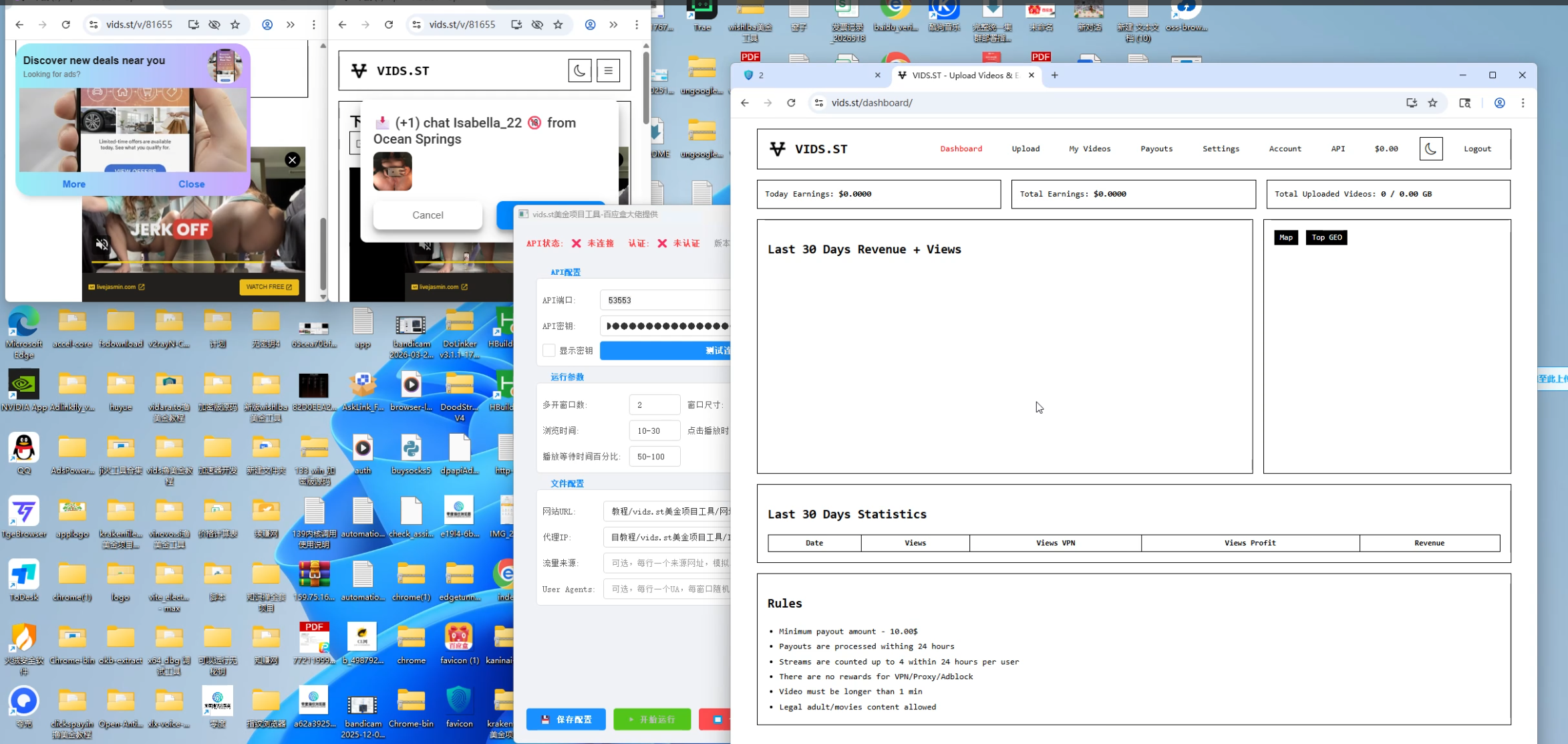Screen dimensions: 1568x744
Task: Click 播放等待时间百分比 field 50-100
Action: tap(654, 457)
